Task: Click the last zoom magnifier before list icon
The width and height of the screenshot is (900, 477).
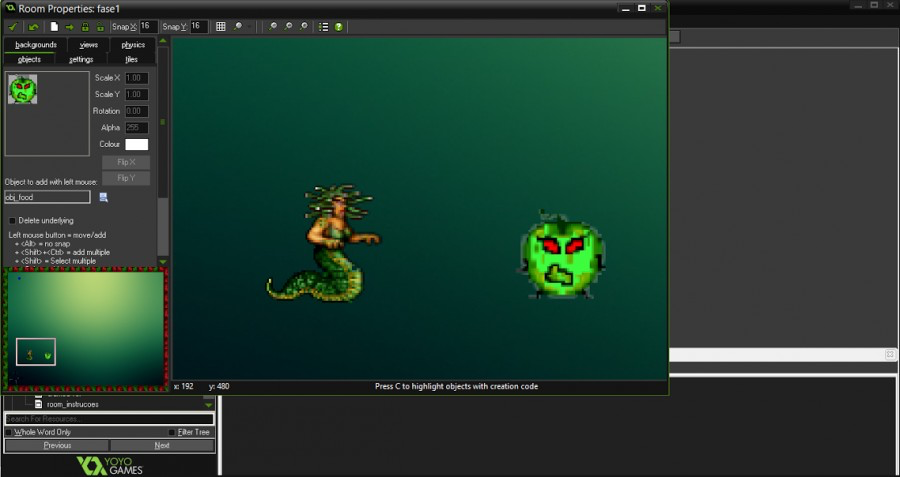Action: (304, 26)
